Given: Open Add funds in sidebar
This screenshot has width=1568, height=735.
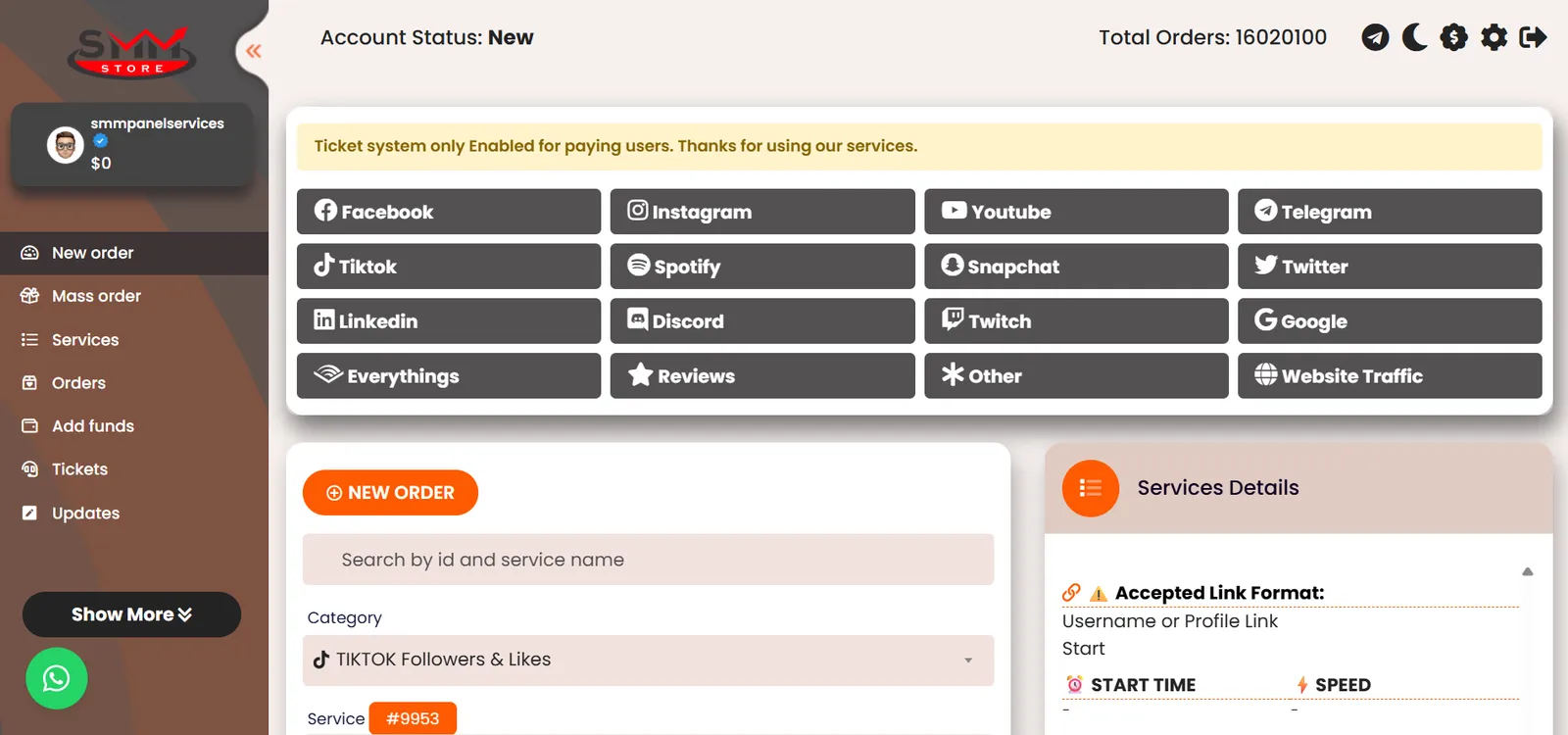Looking at the screenshot, I should [134, 426].
